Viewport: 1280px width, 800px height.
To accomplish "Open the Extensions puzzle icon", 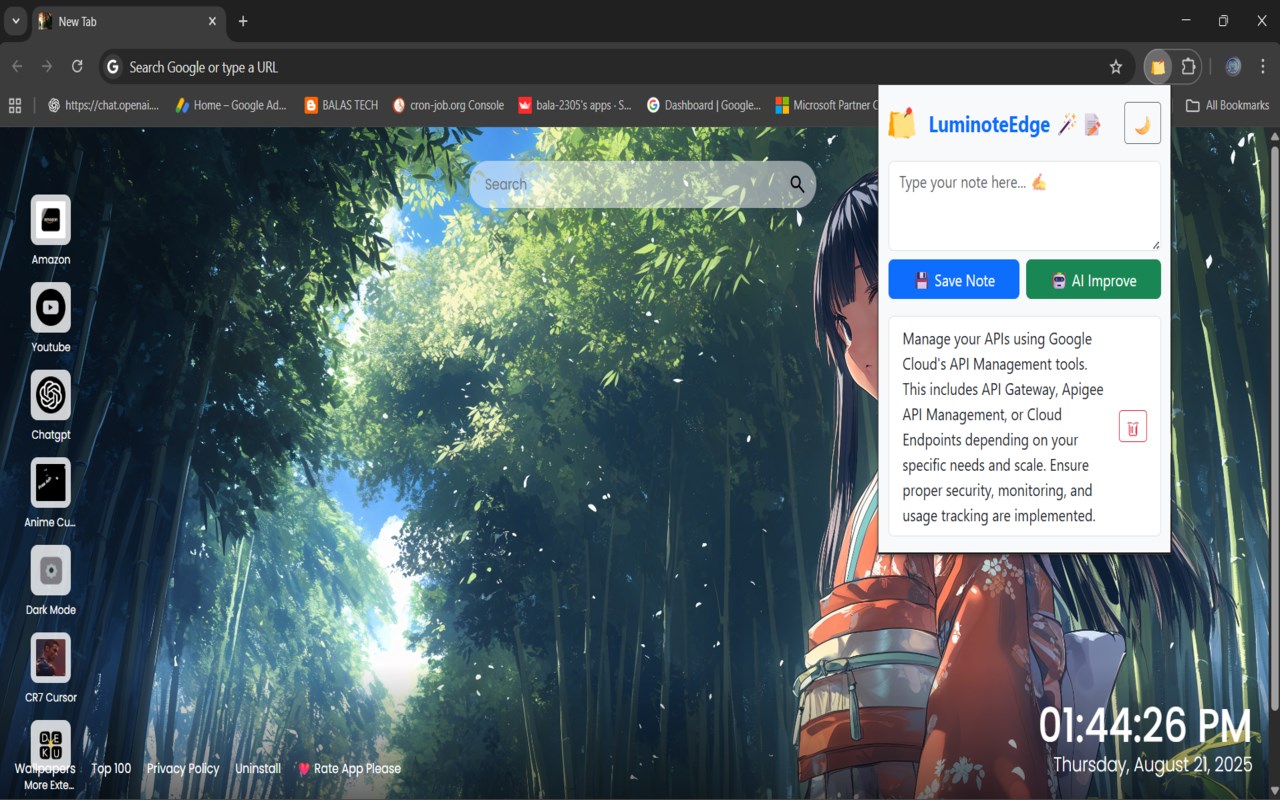I will coord(1188,67).
